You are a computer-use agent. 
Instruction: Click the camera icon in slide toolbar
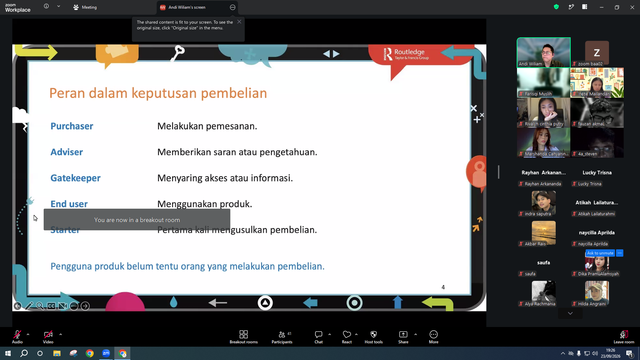pyautogui.click(x=63, y=306)
